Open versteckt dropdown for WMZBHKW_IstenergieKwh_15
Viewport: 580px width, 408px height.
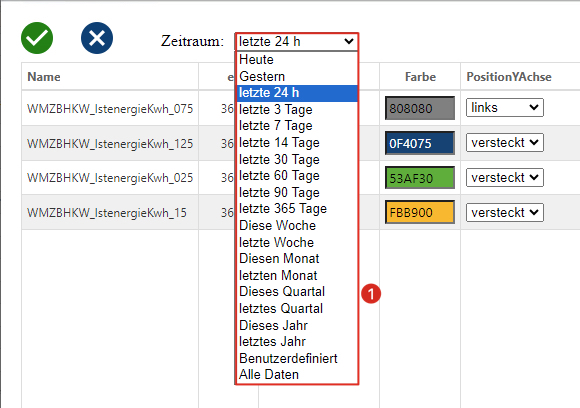point(505,212)
